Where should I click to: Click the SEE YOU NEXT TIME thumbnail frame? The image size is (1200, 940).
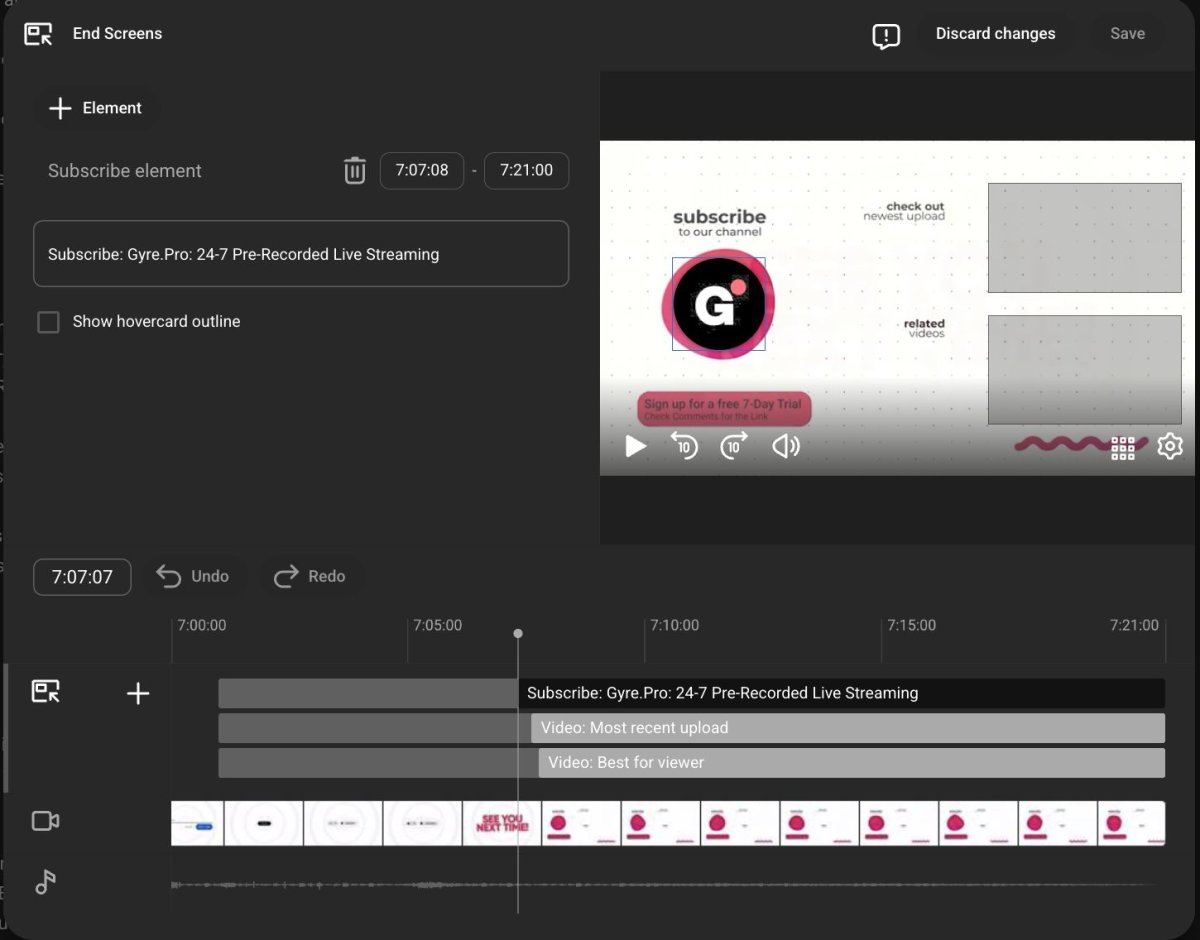502,823
